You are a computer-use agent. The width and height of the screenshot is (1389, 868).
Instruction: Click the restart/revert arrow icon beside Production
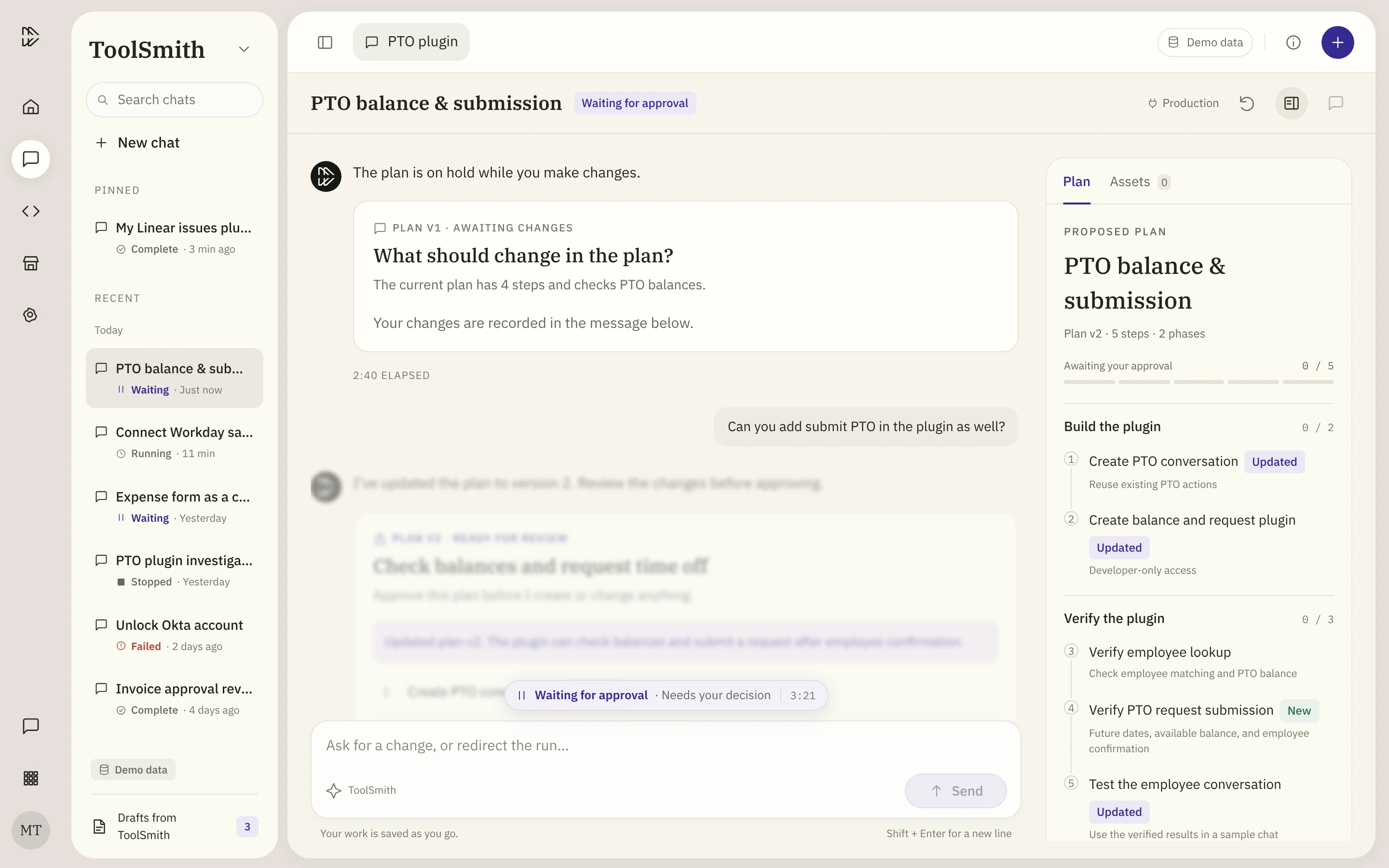(1247, 103)
